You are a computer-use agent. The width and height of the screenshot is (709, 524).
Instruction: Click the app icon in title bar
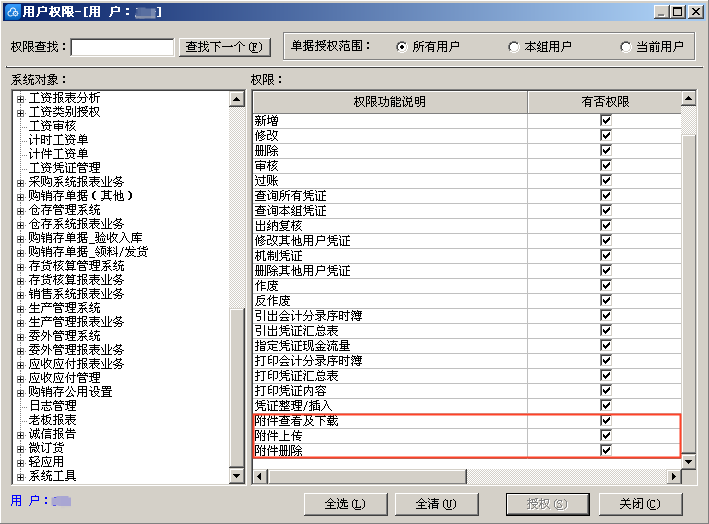click(x=12, y=12)
